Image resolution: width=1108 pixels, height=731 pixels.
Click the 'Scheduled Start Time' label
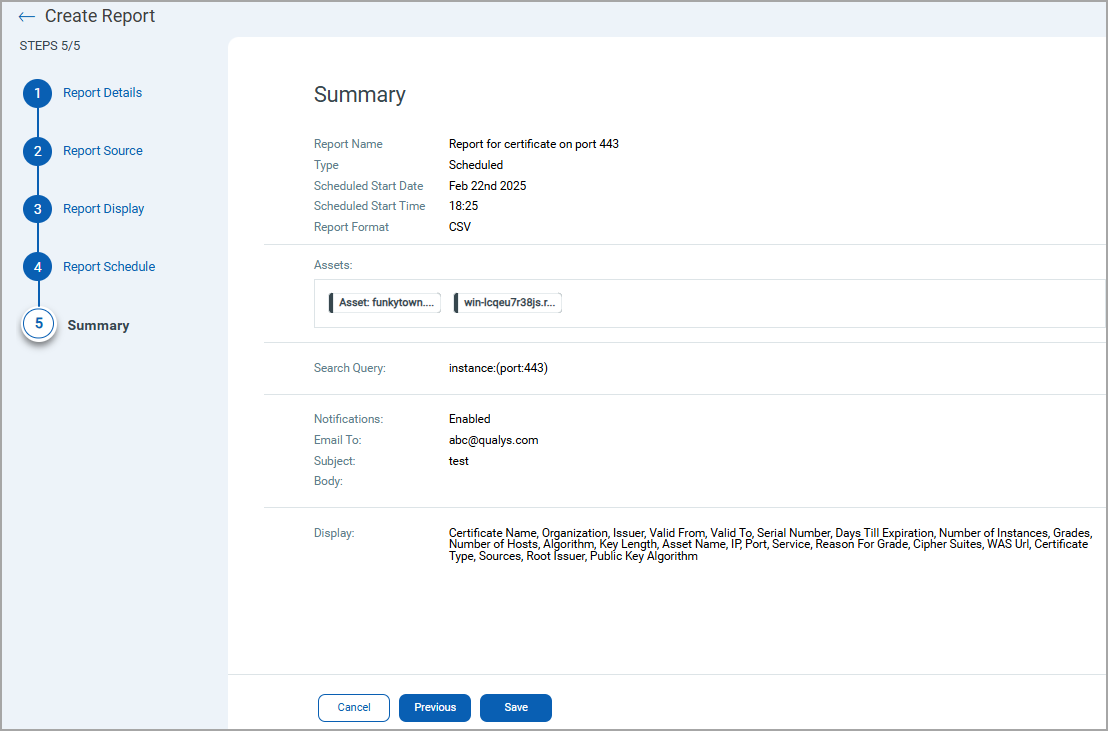370,206
